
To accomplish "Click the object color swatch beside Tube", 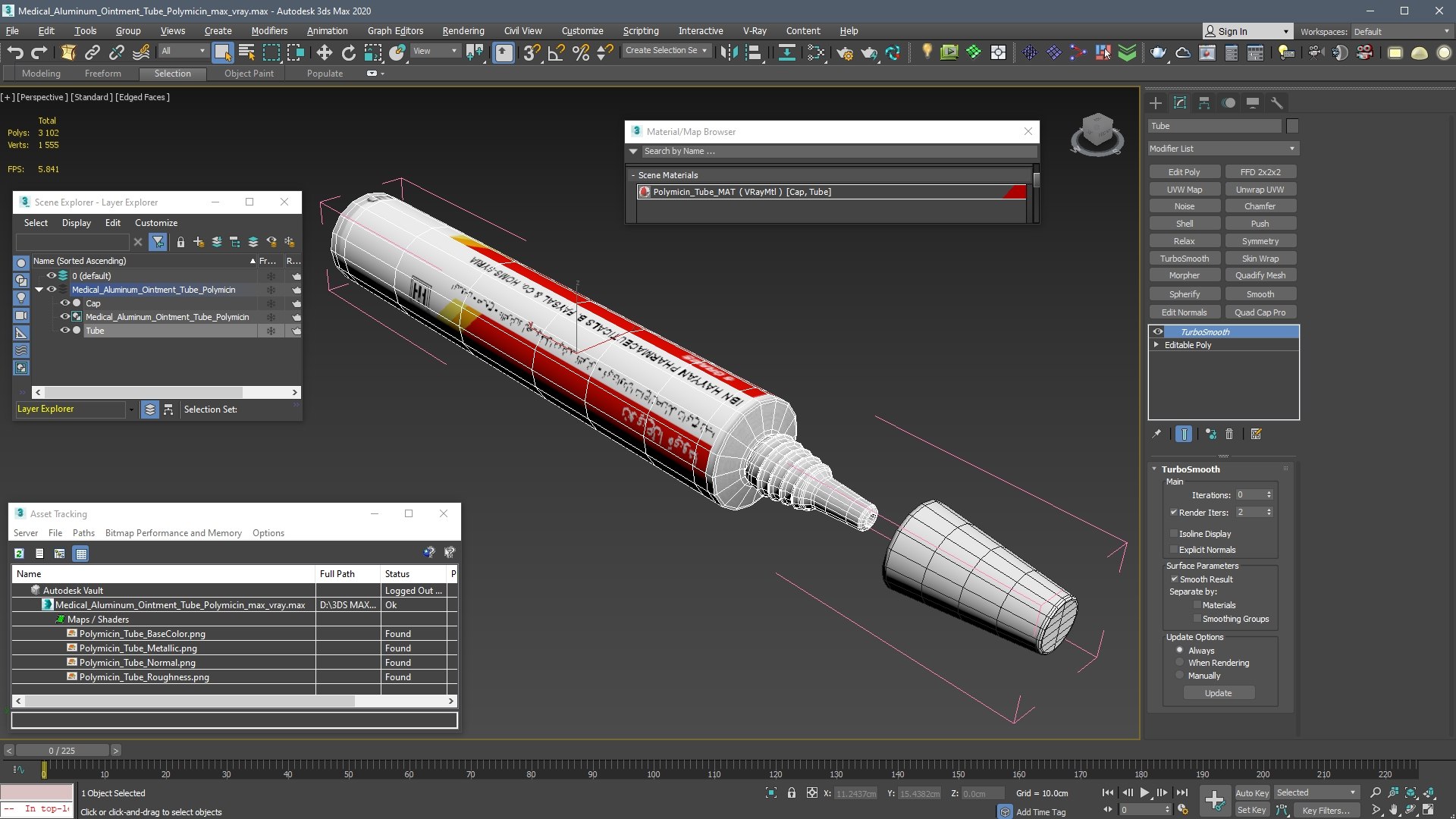I will (1292, 126).
